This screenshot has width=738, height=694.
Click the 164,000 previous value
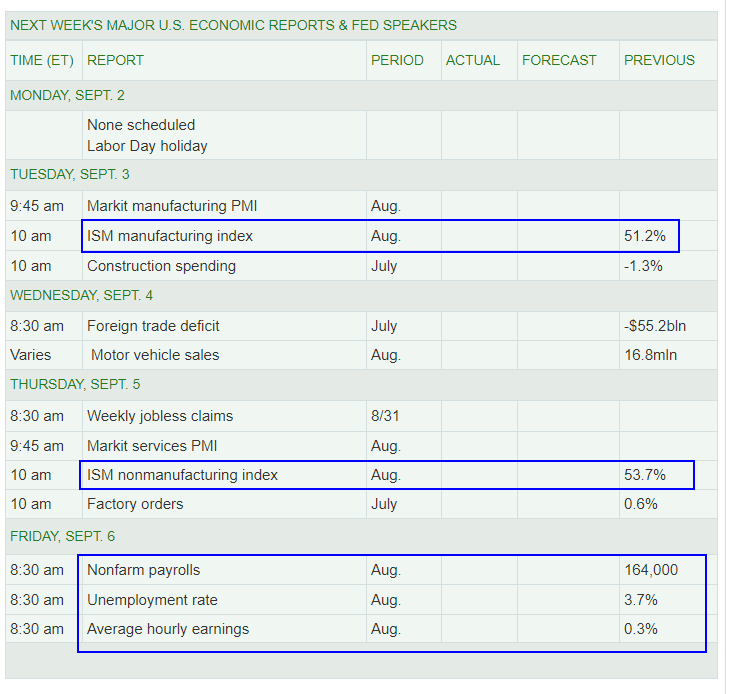click(651, 570)
